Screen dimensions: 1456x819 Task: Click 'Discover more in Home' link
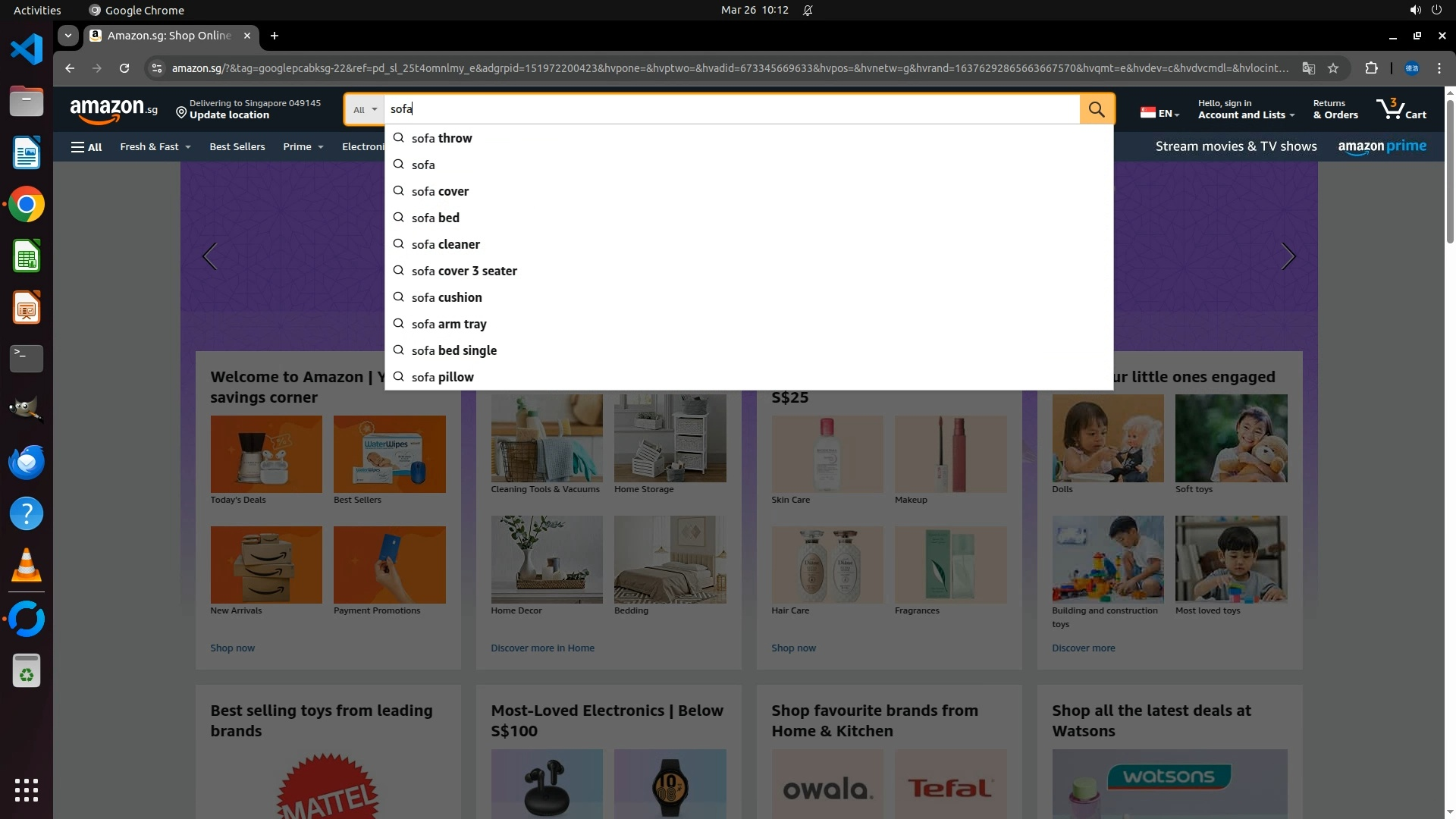click(x=542, y=648)
